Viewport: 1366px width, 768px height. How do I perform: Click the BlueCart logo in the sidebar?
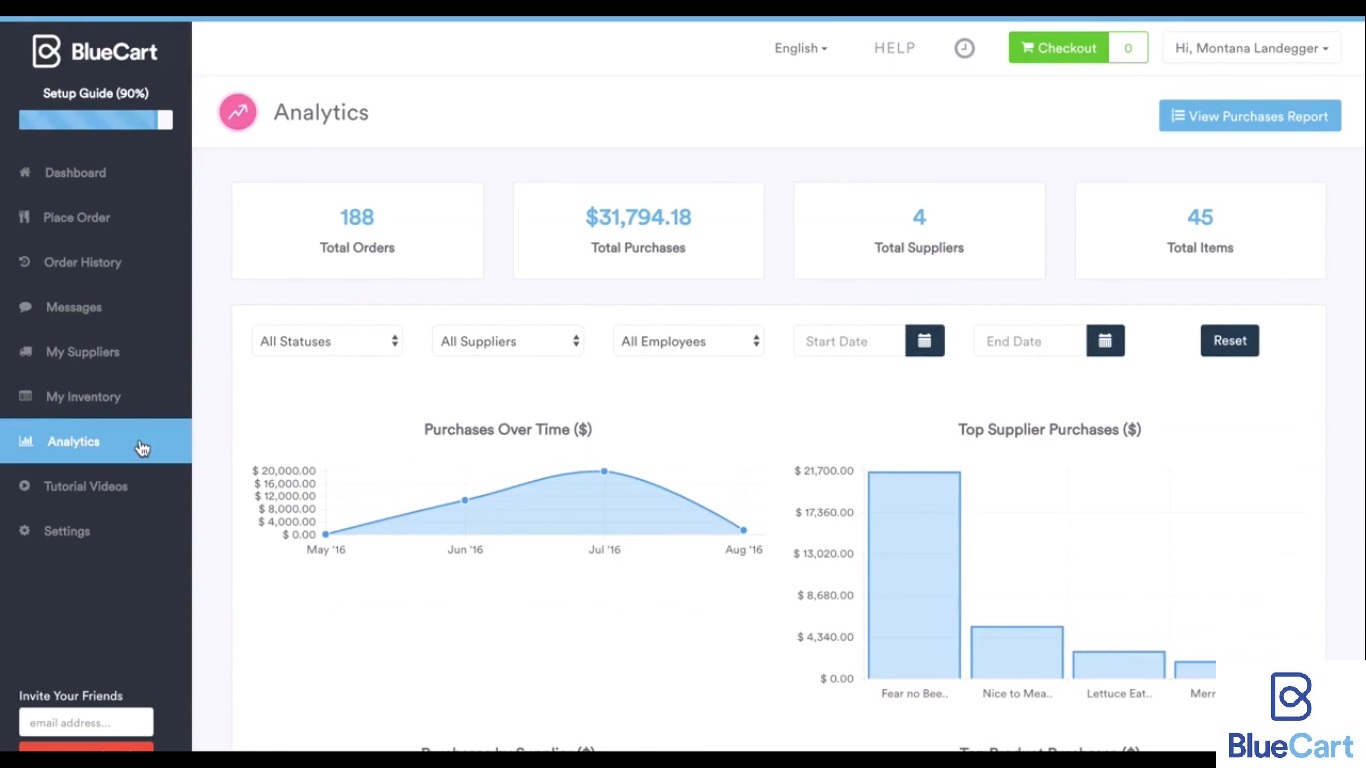coord(95,51)
